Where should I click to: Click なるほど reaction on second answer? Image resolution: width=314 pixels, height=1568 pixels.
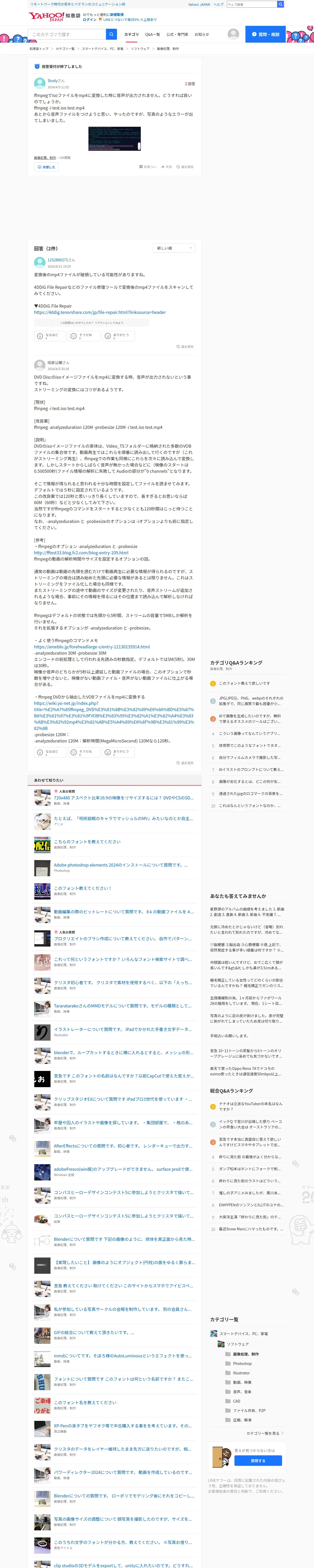[x=49, y=752]
